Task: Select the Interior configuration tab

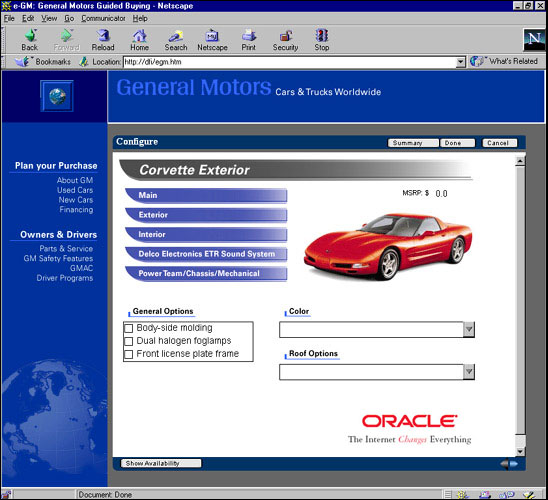Action: 206,234
